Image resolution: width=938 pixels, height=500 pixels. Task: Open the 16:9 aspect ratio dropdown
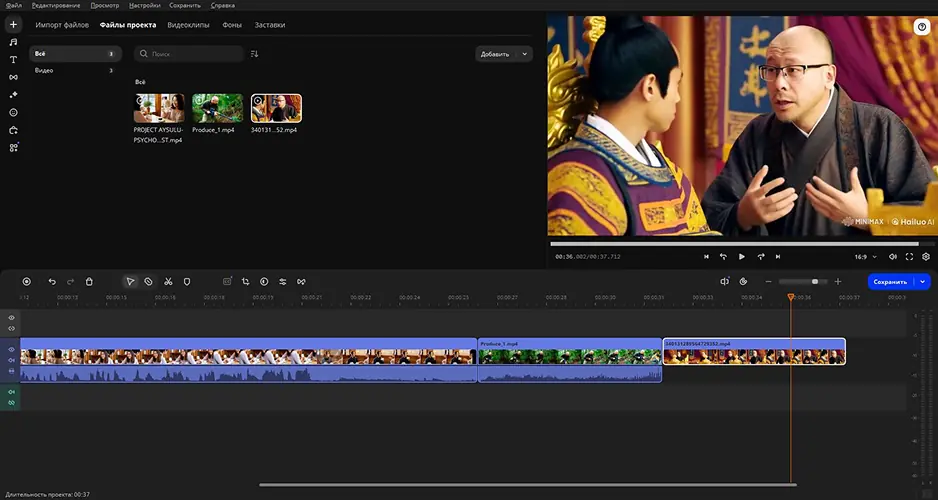866,257
